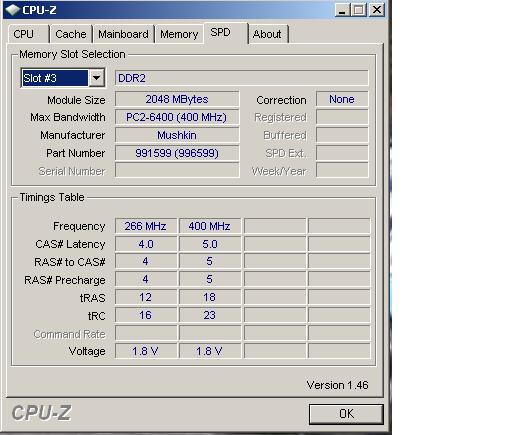Click the RAS# Precharge label
The height and width of the screenshot is (435, 512).
[65, 280]
